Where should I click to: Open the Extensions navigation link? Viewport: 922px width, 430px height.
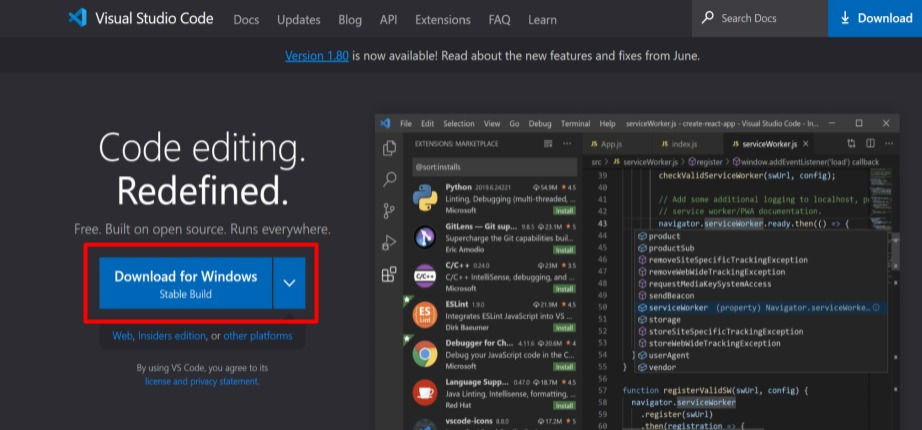(443, 19)
